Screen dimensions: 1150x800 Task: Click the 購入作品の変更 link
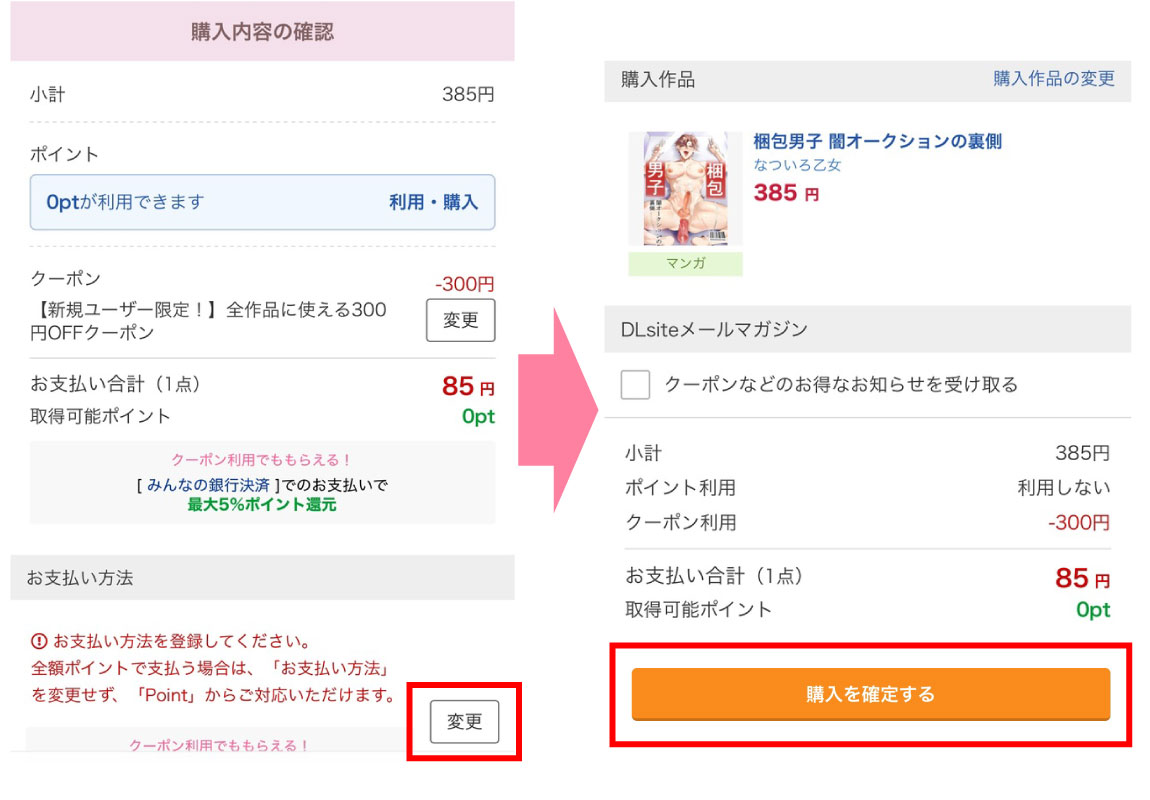tap(1053, 79)
